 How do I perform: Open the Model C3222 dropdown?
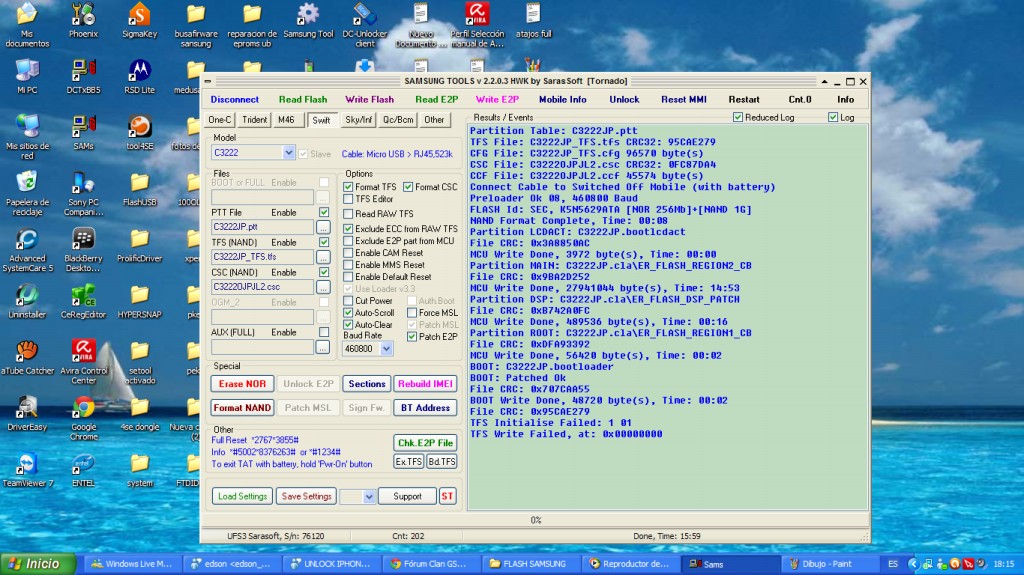click(288, 152)
